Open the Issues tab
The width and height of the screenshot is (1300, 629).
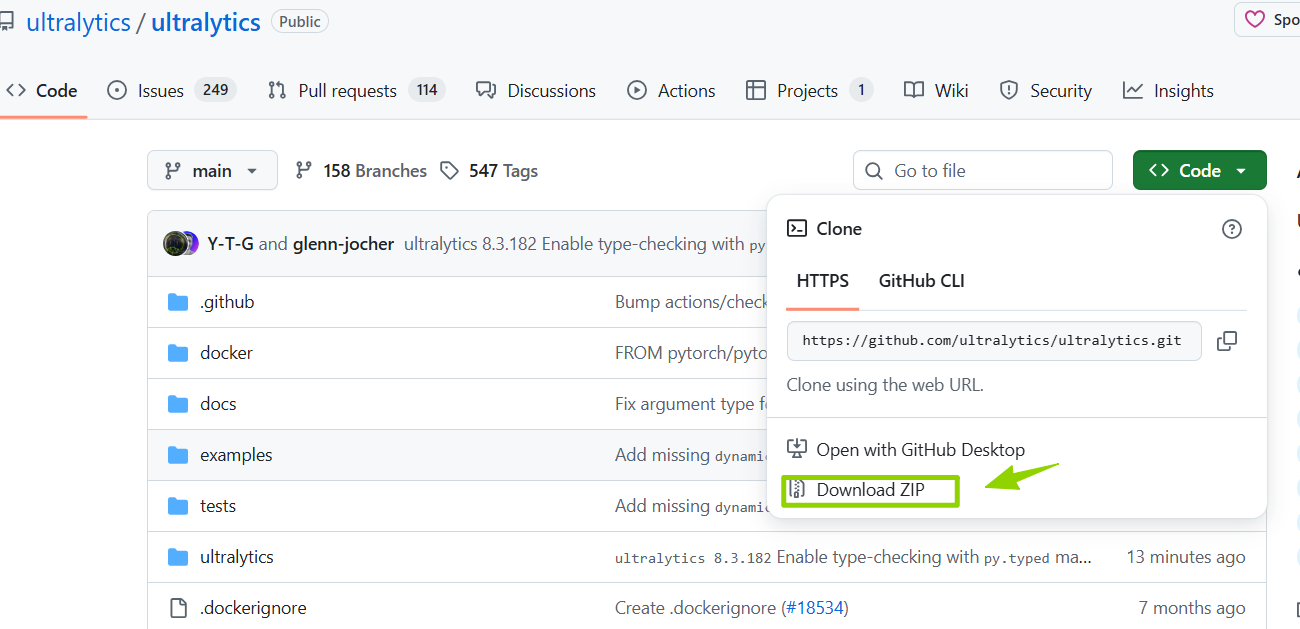173,91
